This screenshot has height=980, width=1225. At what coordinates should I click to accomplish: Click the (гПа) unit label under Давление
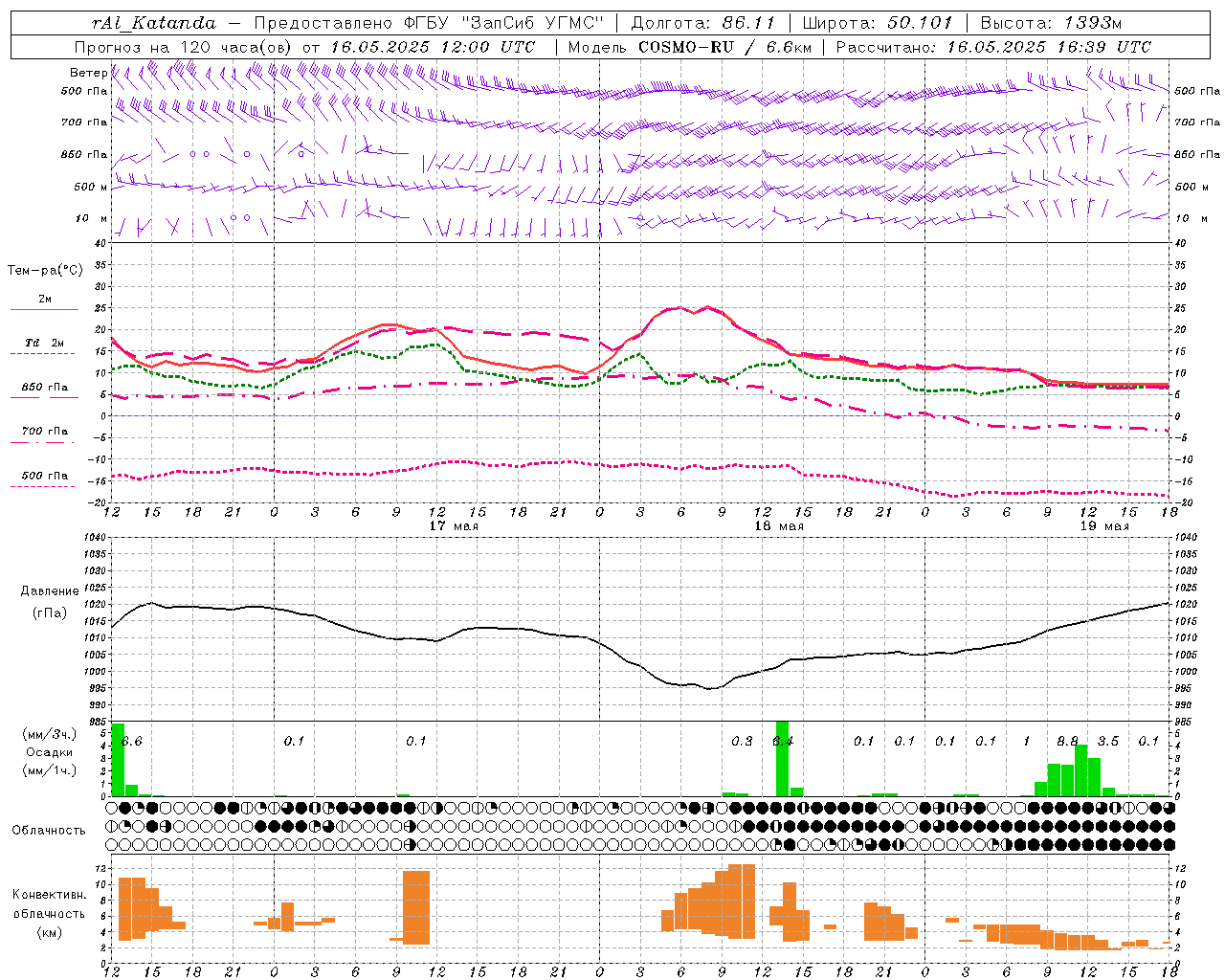(x=50, y=613)
